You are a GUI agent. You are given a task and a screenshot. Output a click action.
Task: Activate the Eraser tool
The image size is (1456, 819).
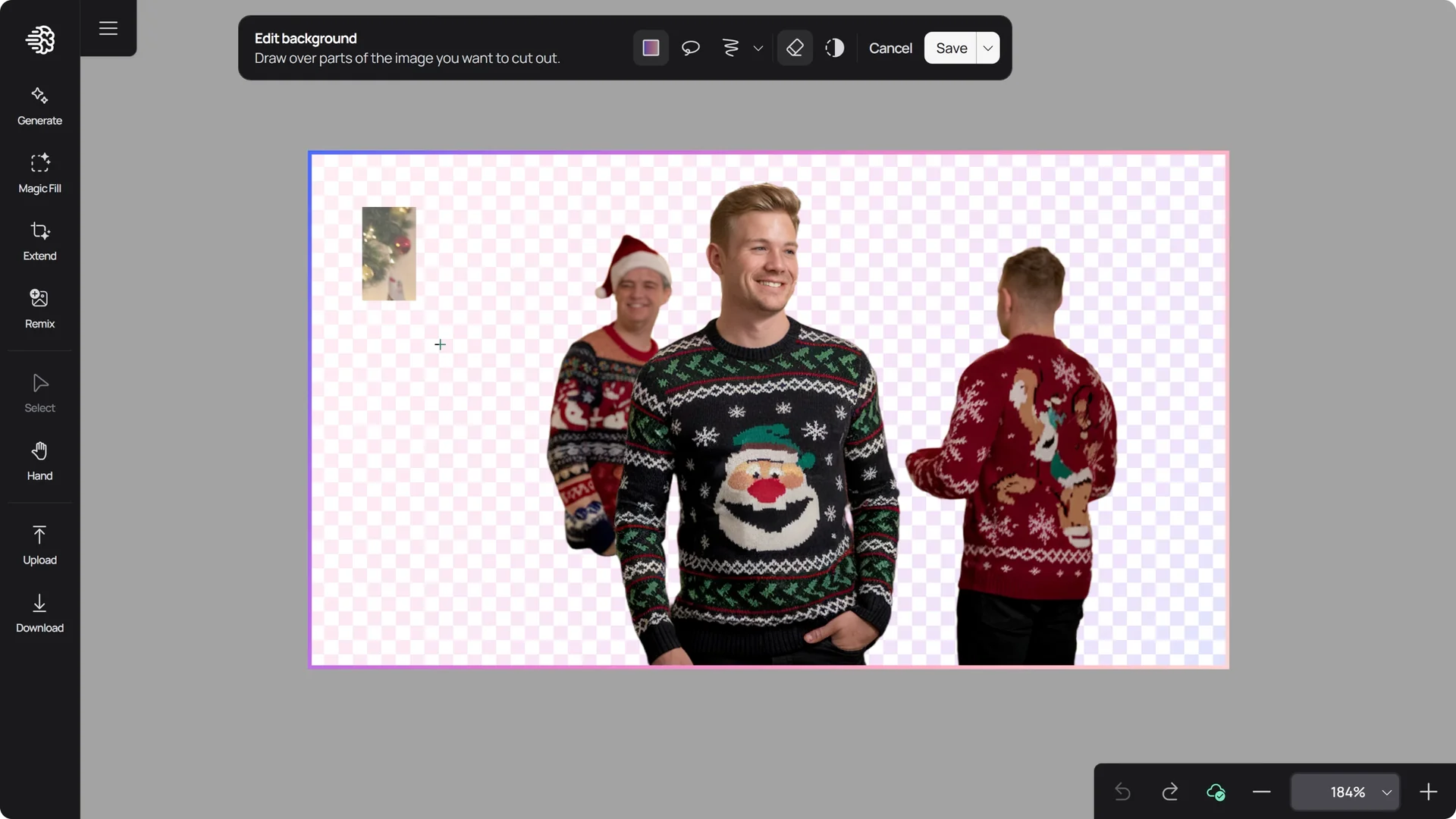pos(794,48)
